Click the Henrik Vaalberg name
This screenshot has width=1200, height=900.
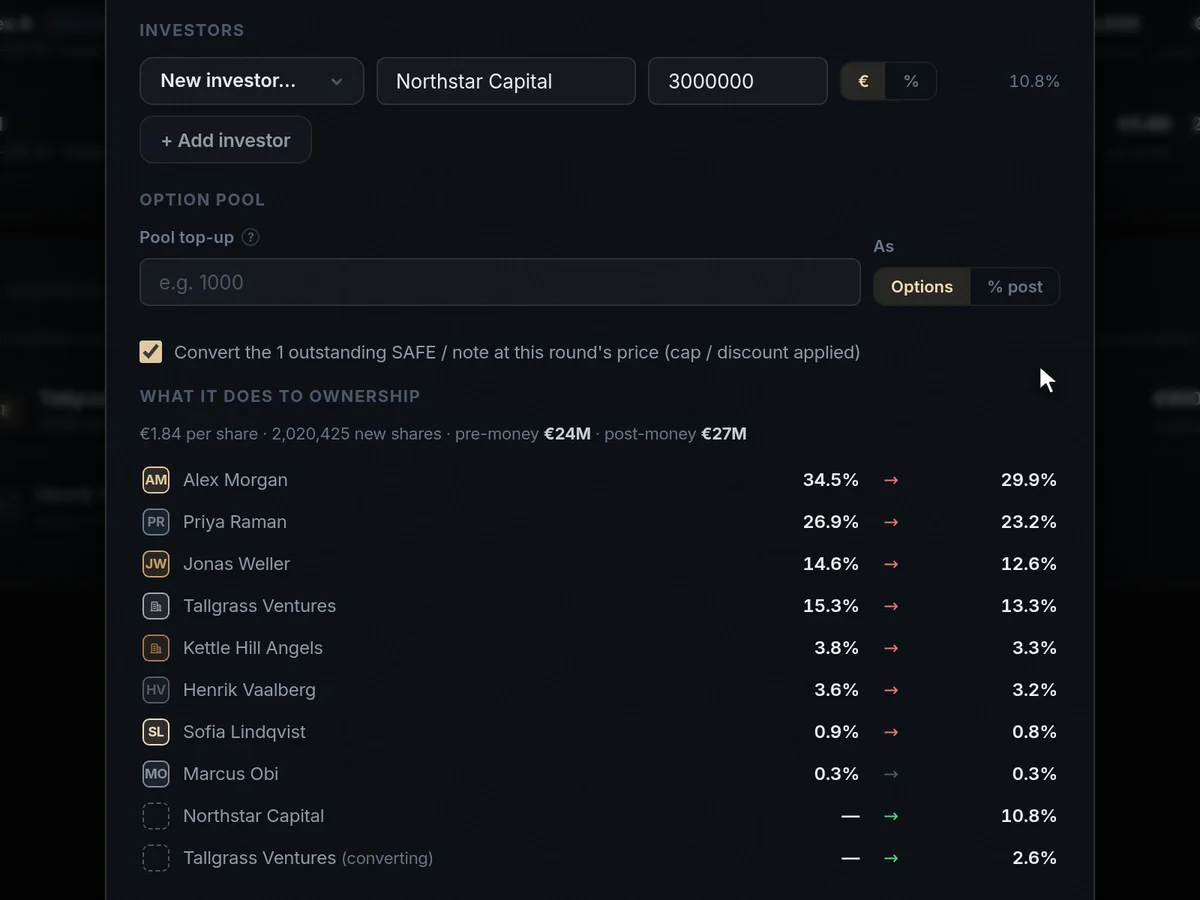[x=249, y=690]
